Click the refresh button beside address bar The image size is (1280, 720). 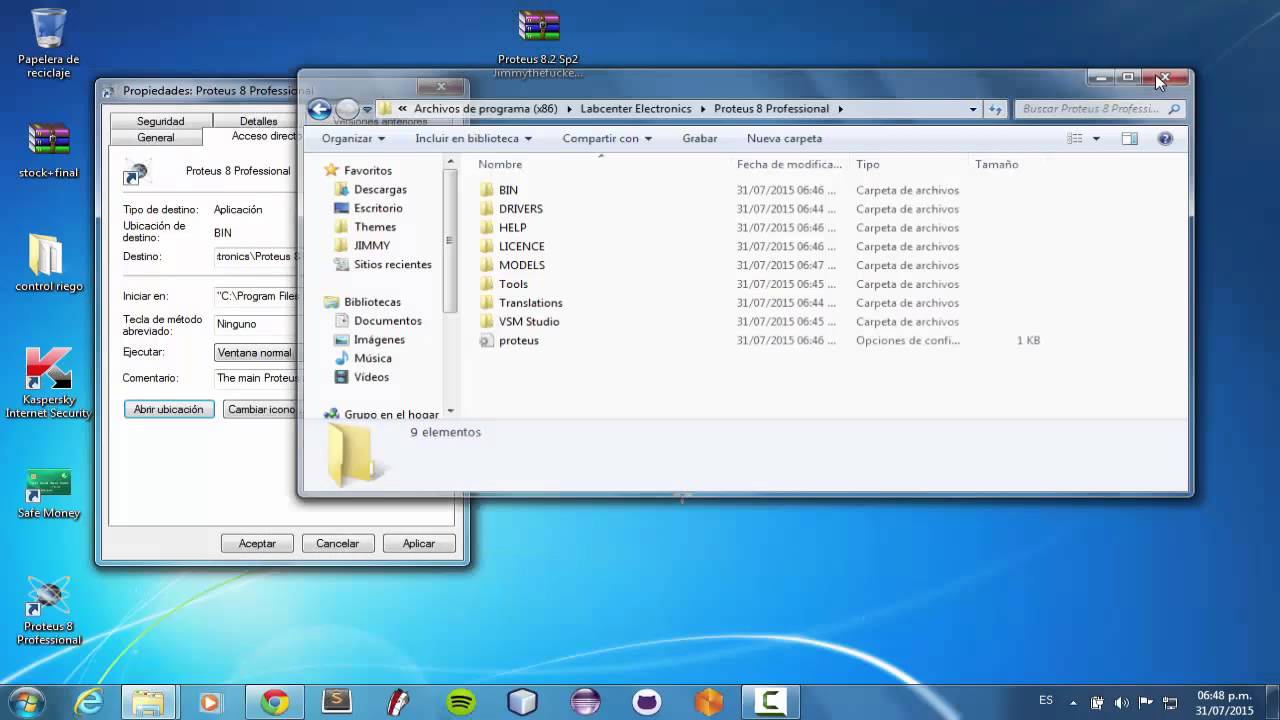995,109
